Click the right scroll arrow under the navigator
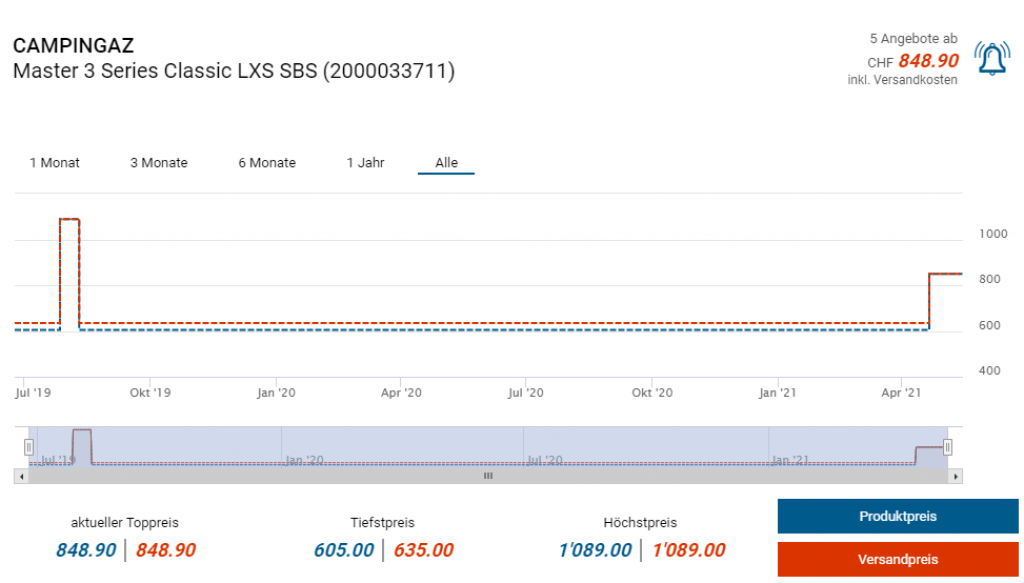 [x=956, y=477]
